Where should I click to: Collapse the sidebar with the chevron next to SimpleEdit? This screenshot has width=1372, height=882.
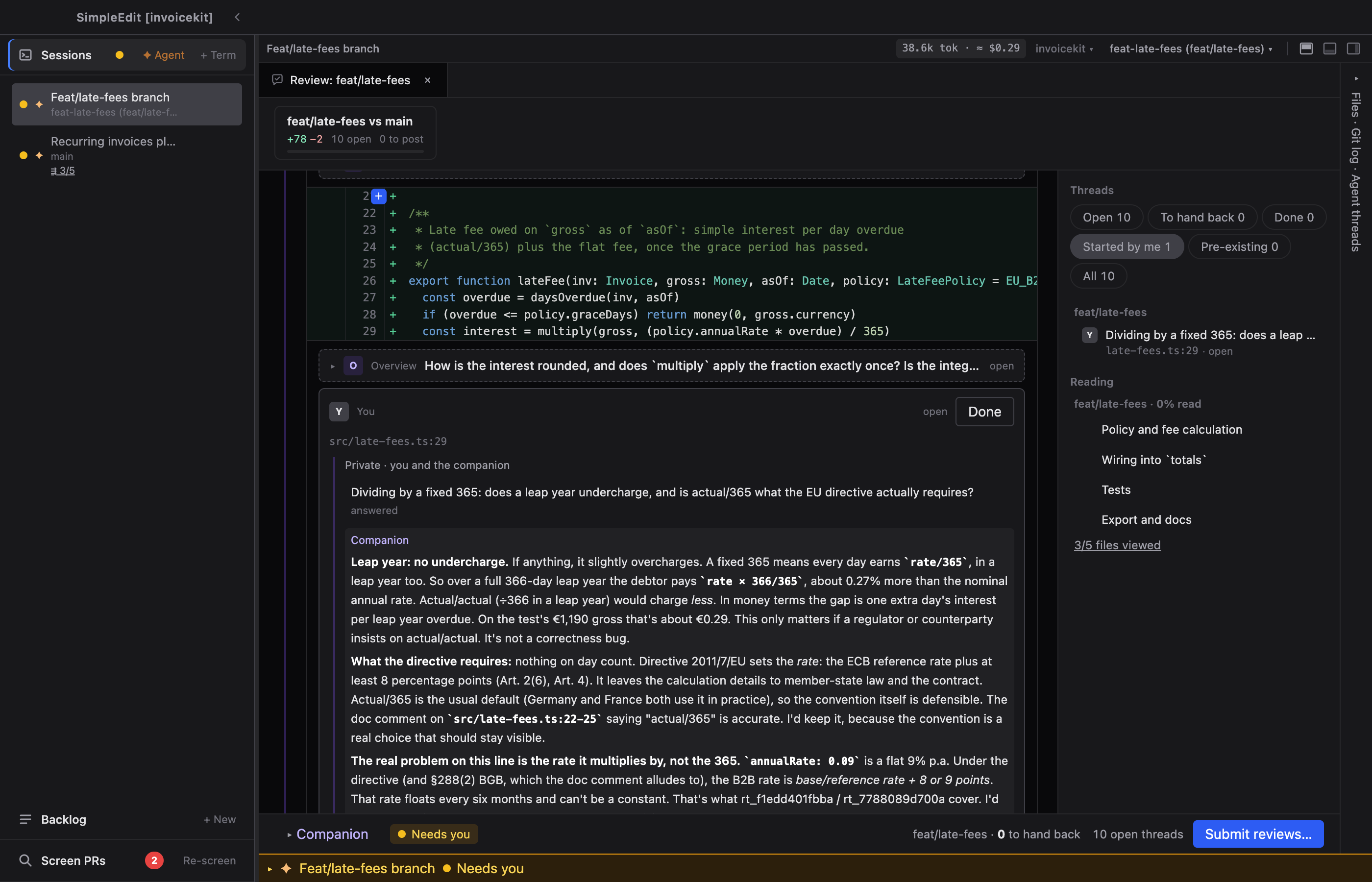(x=237, y=17)
